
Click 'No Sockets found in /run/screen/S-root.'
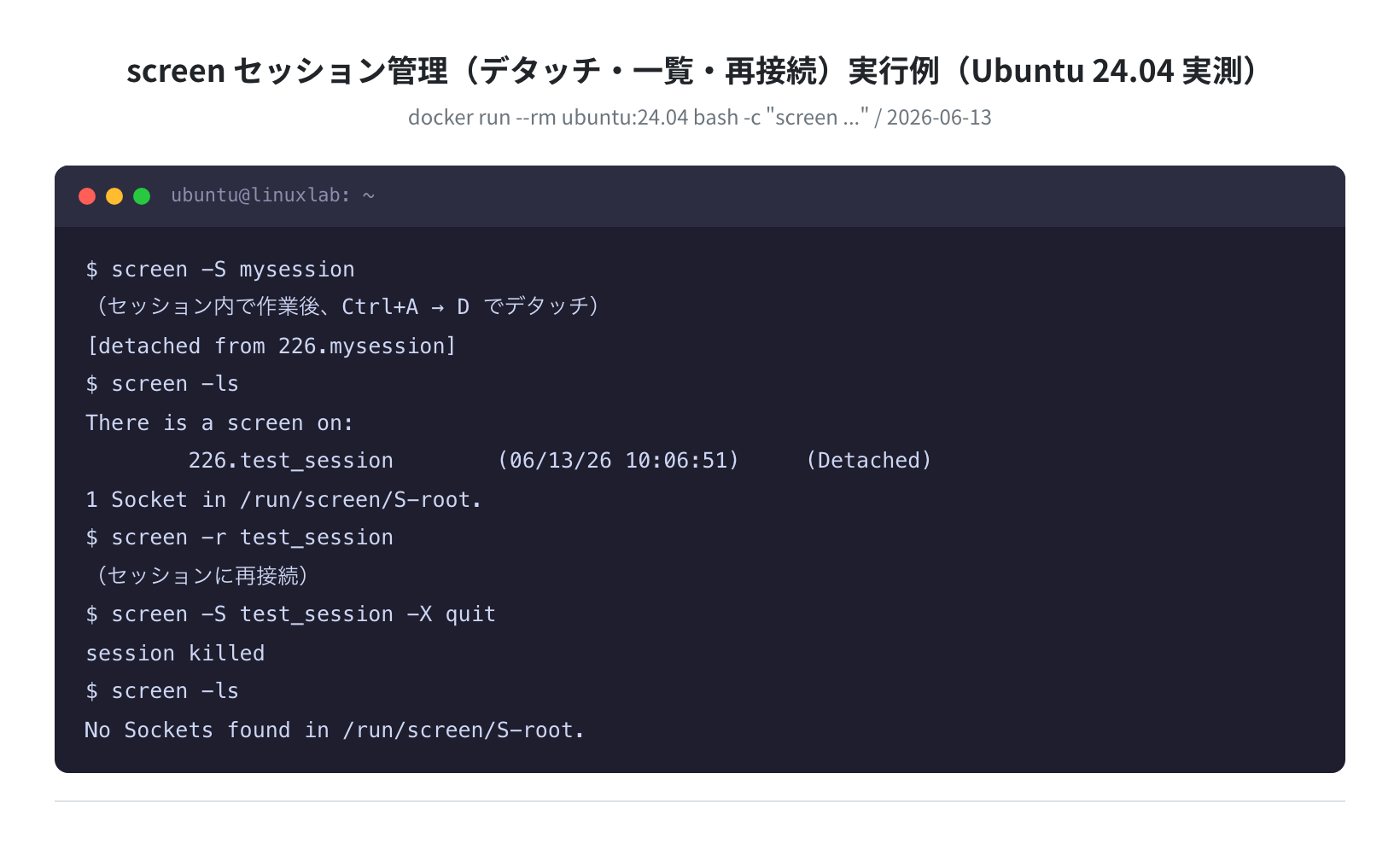point(335,730)
